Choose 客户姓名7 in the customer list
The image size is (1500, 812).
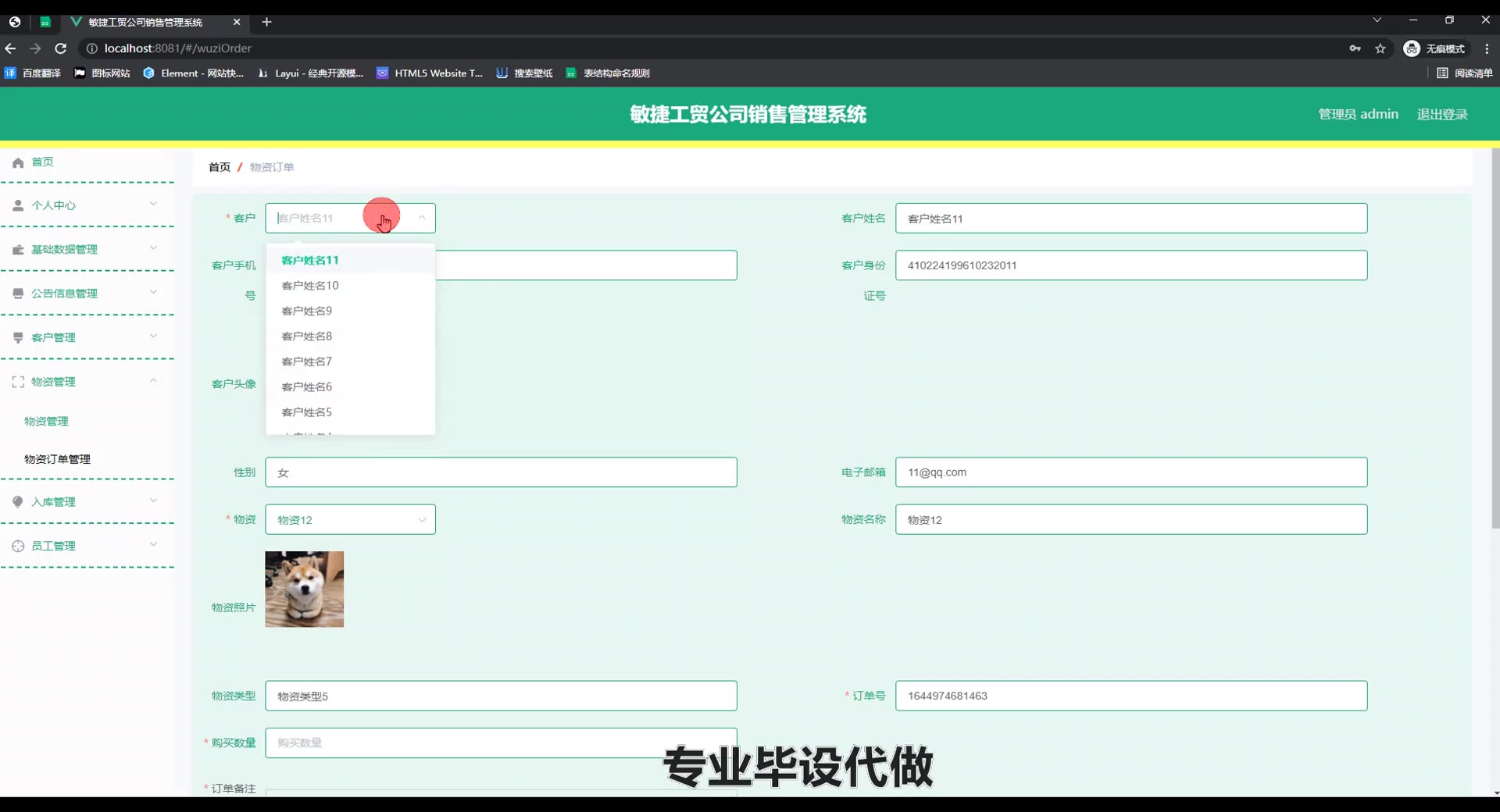pyautogui.click(x=307, y=361)
